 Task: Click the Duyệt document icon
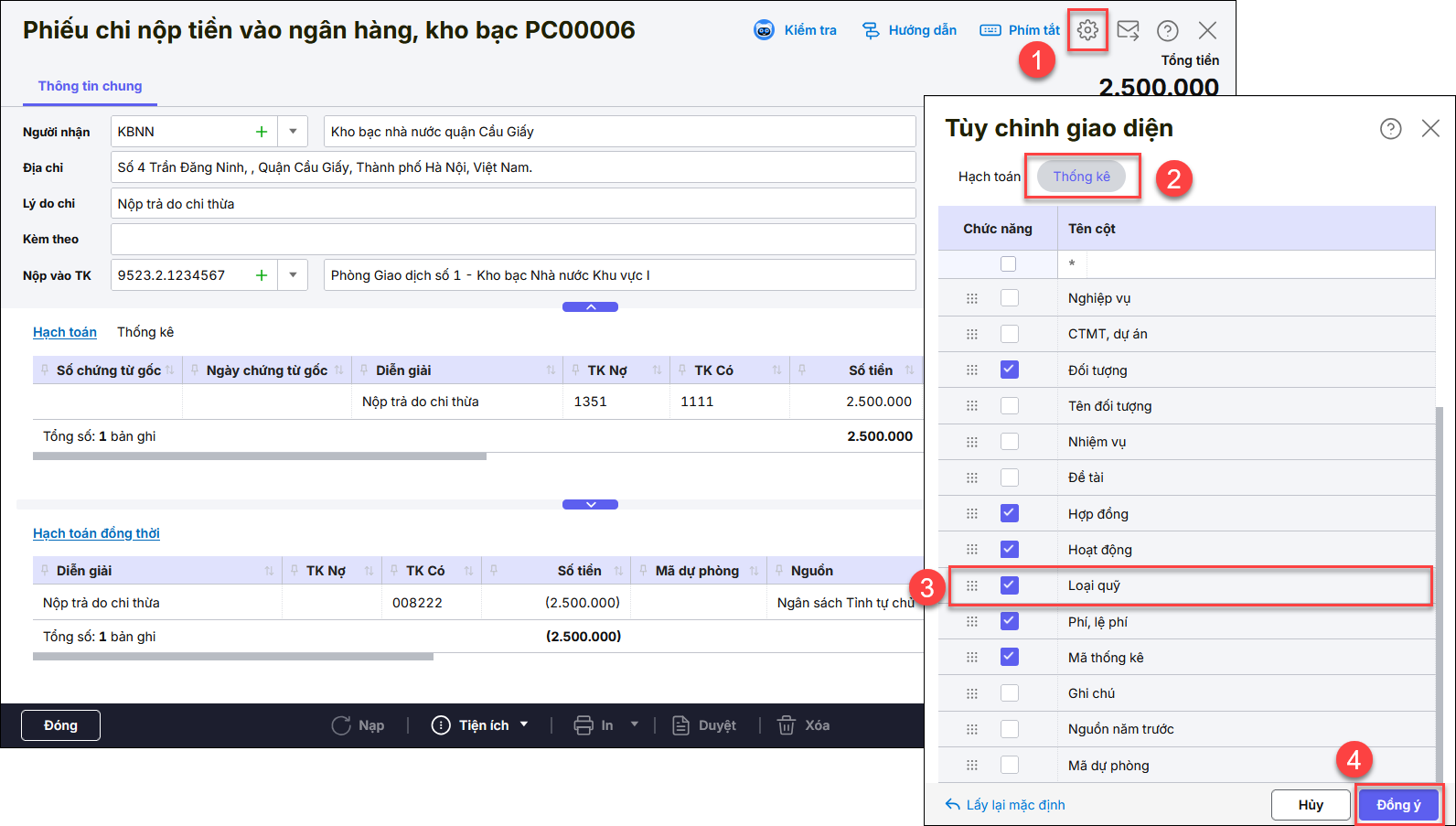pyautogui.click(x=680, y=725)
